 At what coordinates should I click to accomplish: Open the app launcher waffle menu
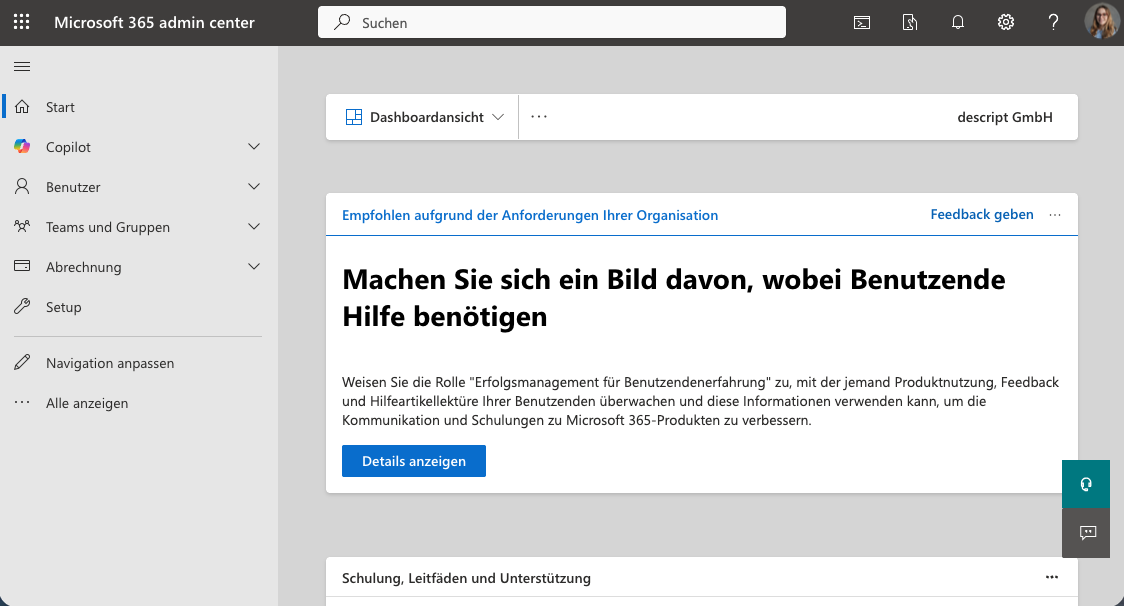pos(21,21)
